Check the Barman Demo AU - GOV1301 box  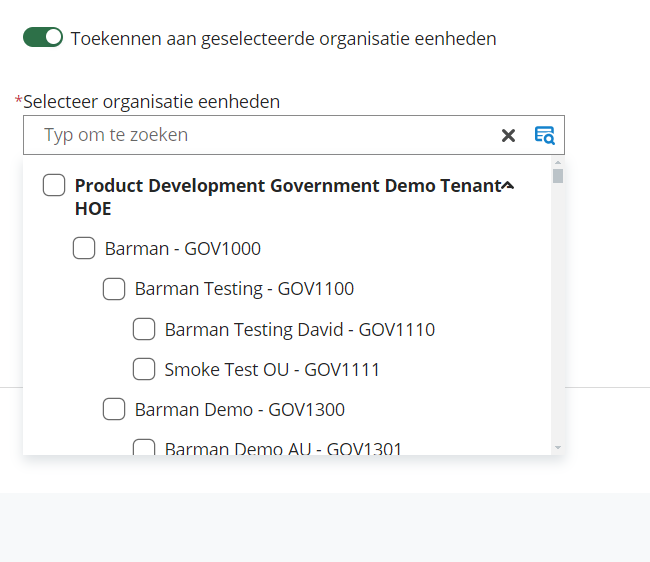(144, 448)
